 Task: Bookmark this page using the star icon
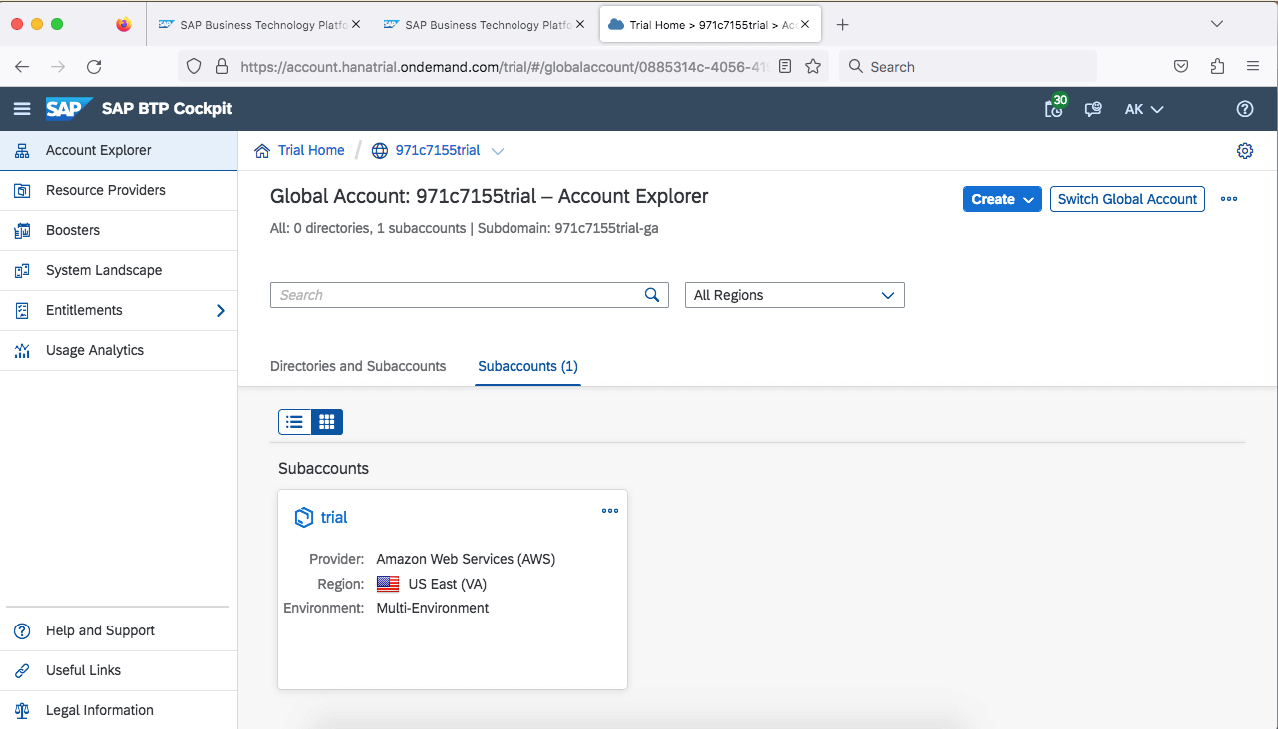tap(813, 66)
